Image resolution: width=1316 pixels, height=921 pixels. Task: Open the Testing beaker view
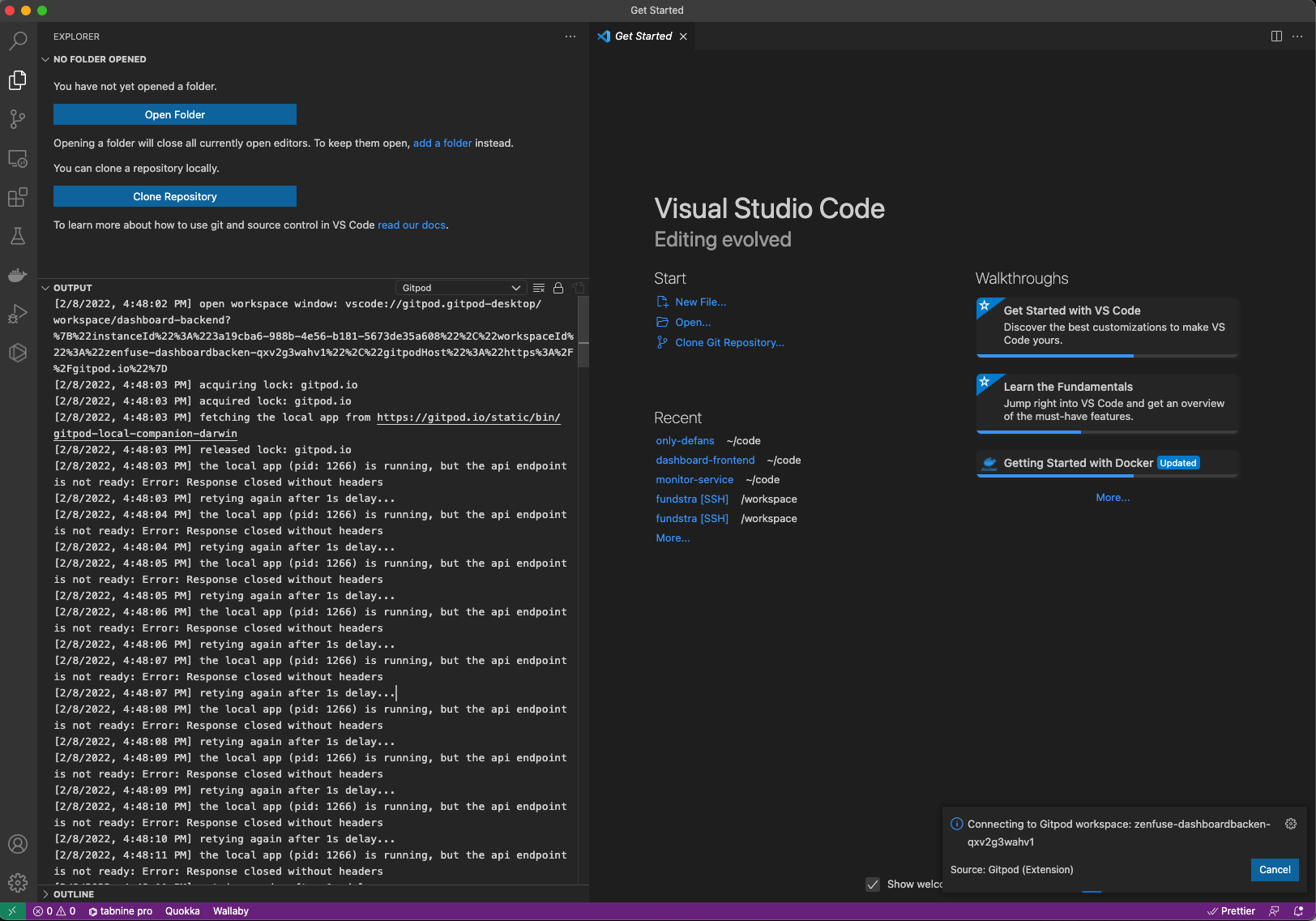[17, 236]
